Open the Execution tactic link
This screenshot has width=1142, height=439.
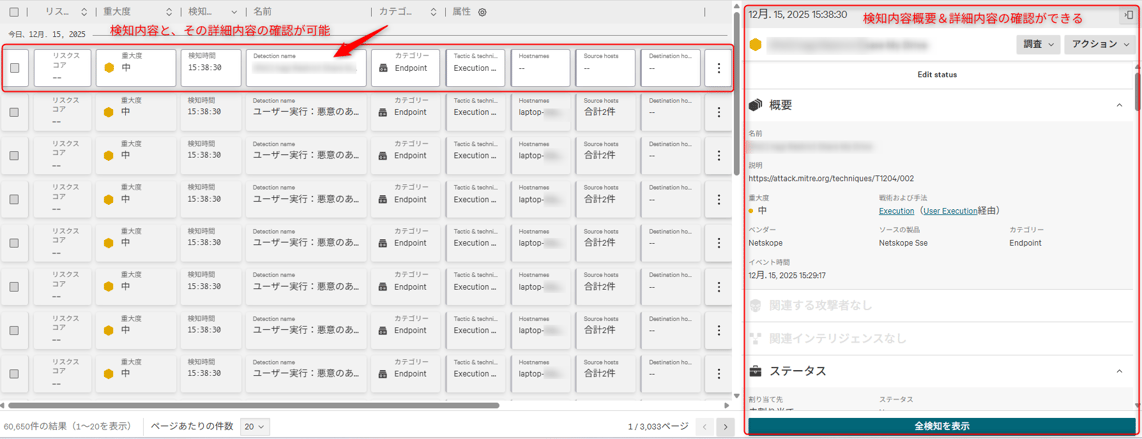896,211
